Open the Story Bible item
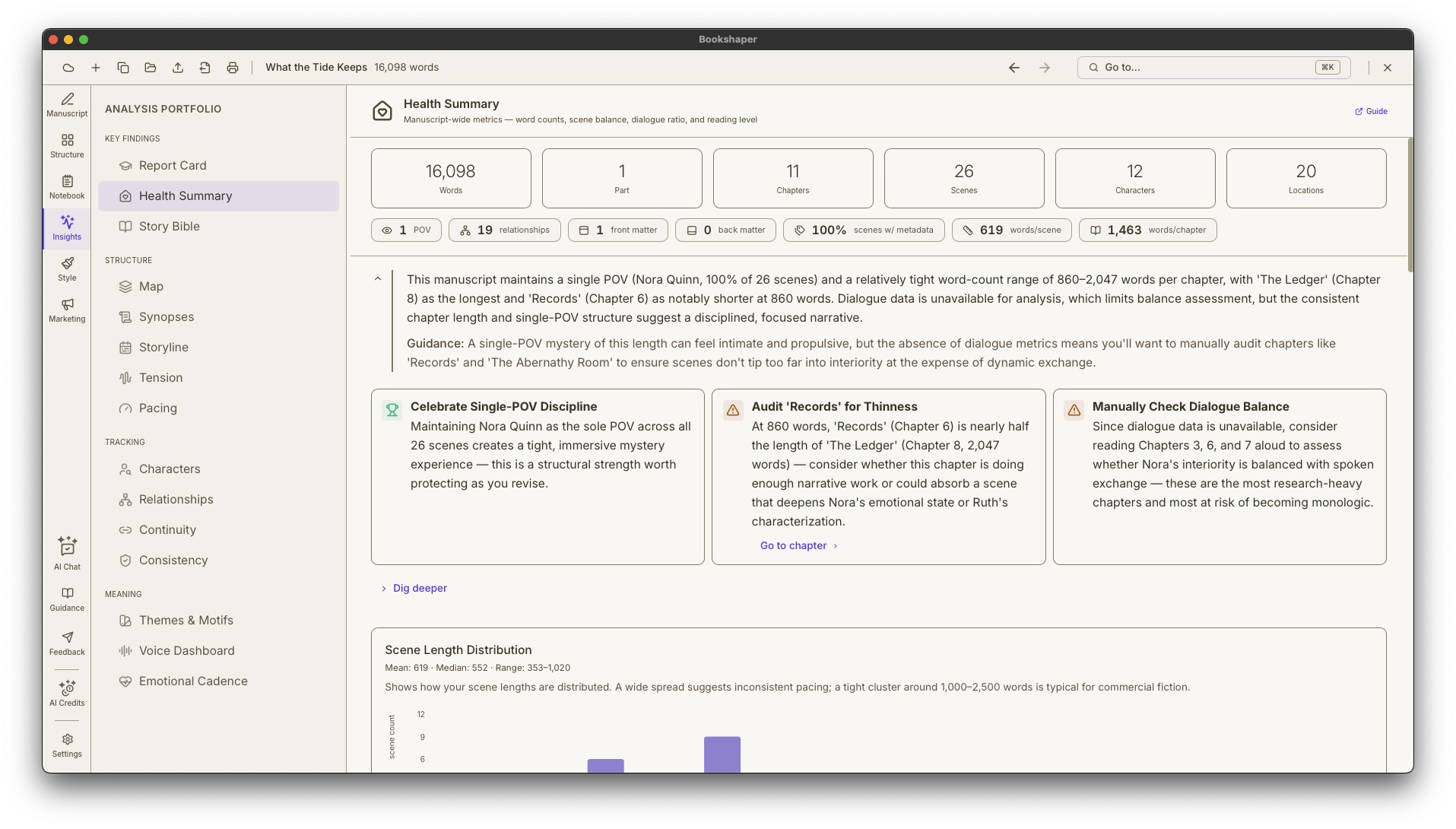The image size is (1456, 829). 218,227
